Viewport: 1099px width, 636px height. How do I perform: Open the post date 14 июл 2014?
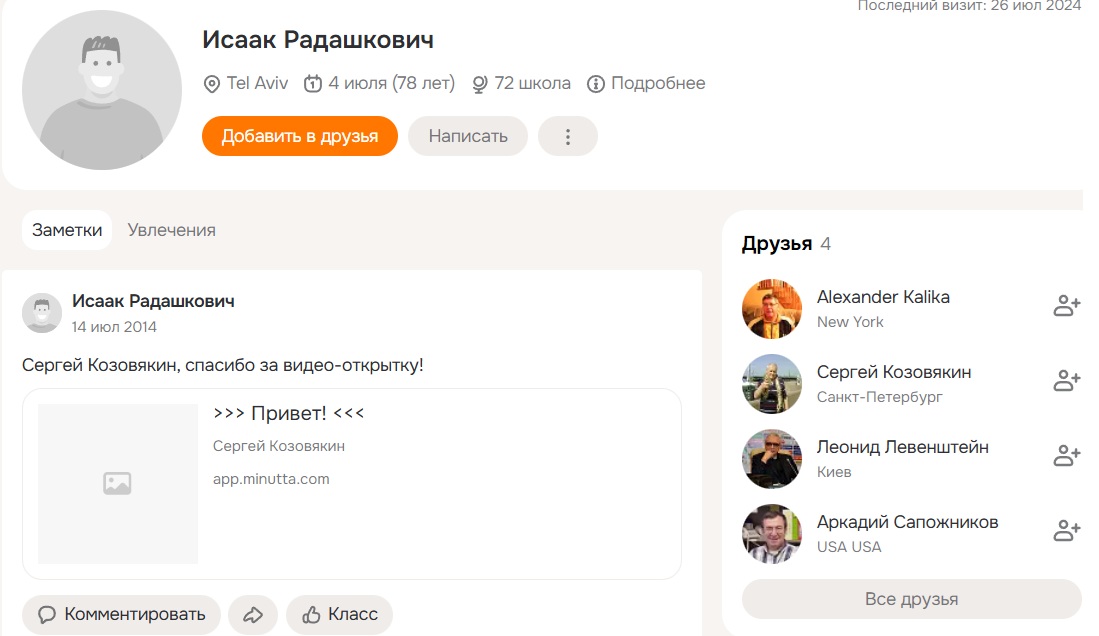pos(114,327)
